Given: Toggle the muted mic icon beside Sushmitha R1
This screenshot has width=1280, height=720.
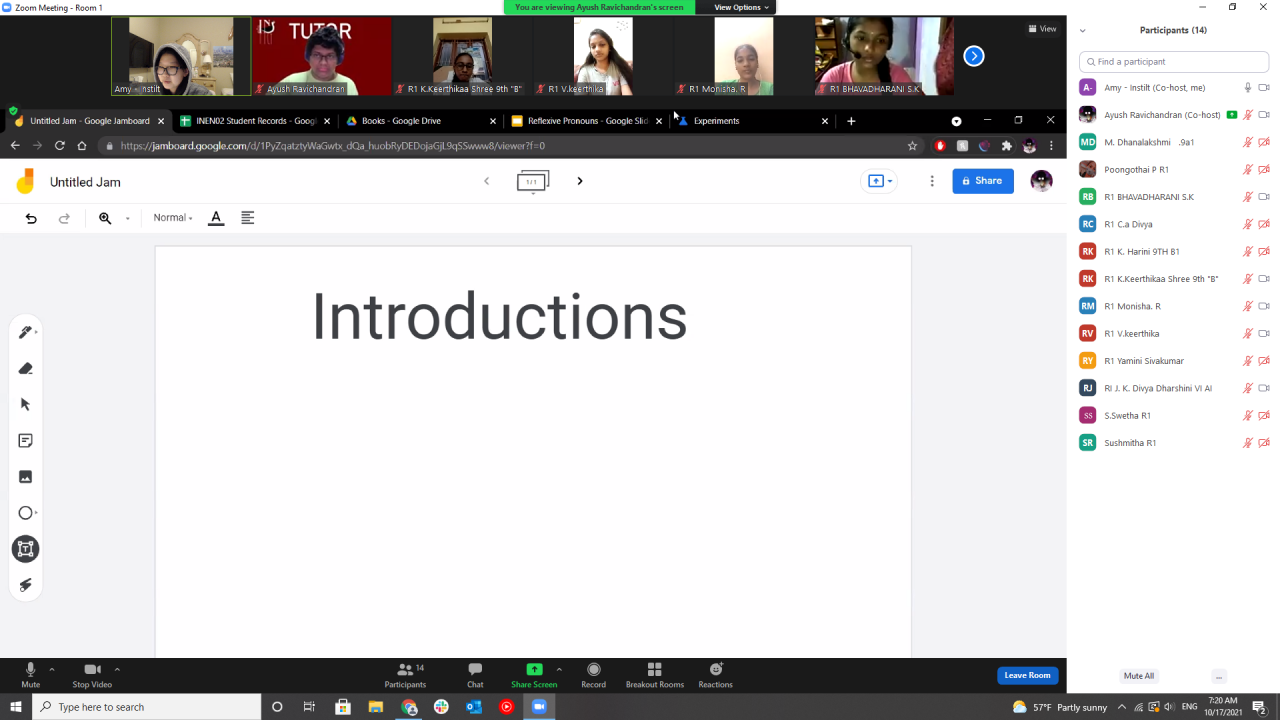Looking at the screenshot, I should point(1248,443).
